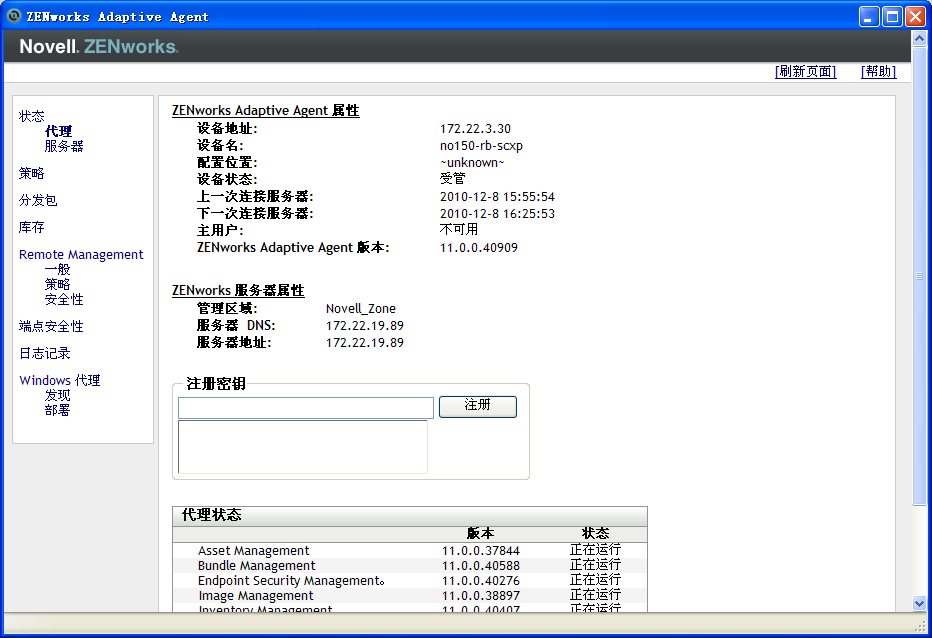Click the 服务器地址 value 172.22.19.89
932x638 pixels.
click(365, 342)
